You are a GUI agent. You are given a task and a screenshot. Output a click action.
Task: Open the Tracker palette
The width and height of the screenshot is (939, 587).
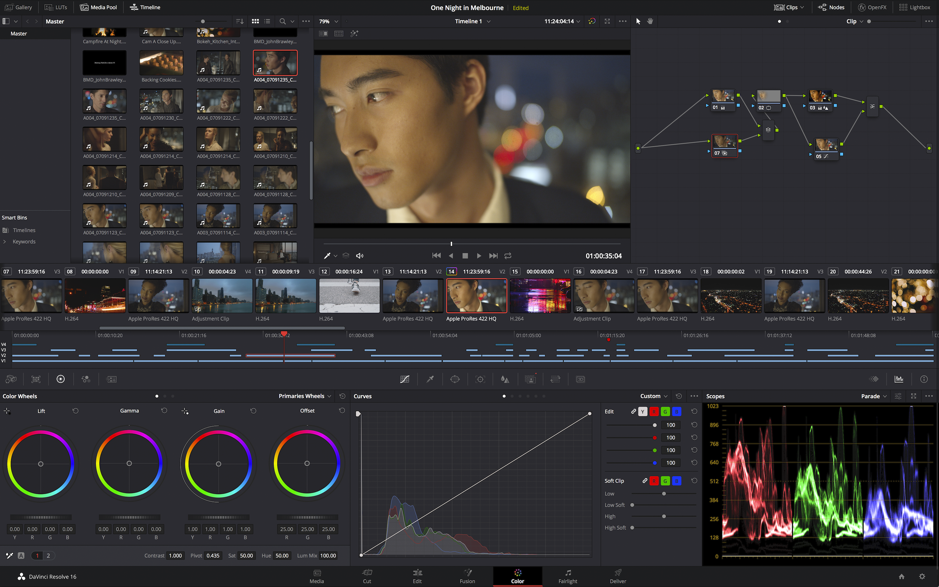479,379
